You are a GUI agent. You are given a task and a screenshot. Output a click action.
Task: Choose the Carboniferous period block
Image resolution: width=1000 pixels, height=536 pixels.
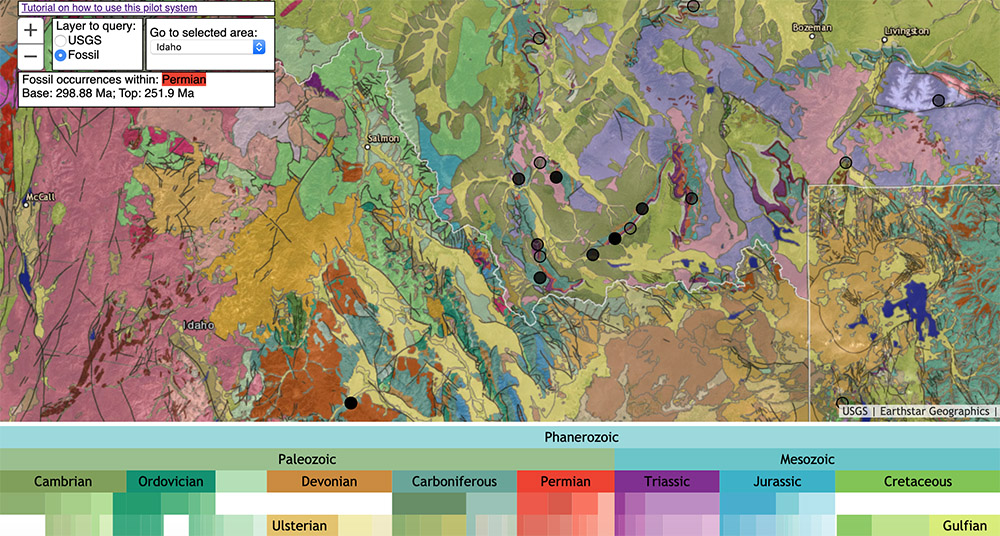[x=454, y=482]
